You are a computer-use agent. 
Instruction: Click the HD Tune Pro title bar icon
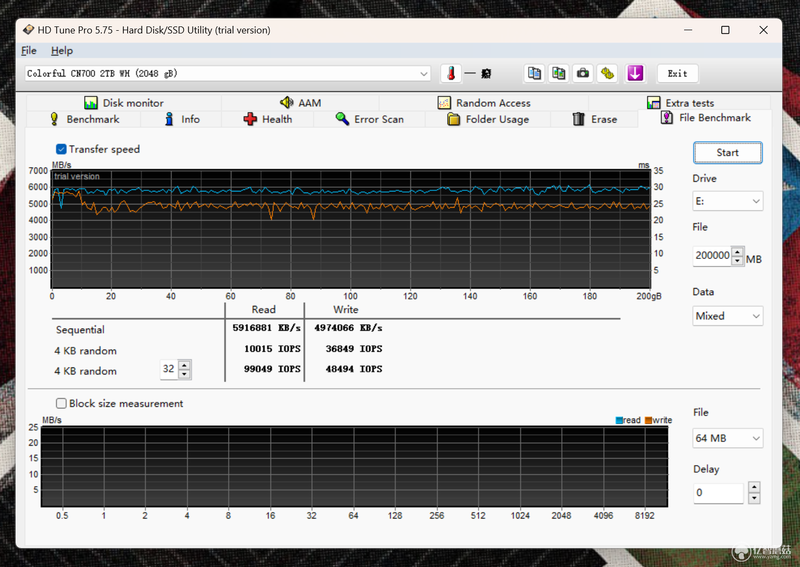tap(29, 30)
